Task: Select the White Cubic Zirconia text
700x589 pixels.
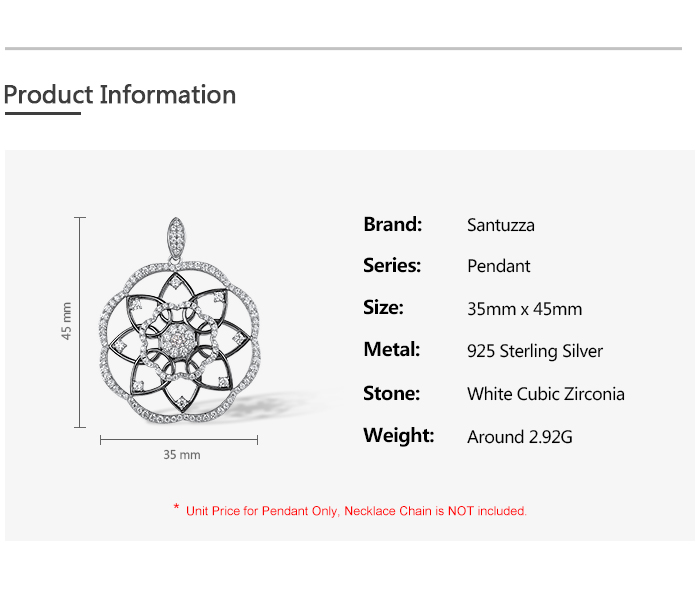Action: click(545, 394)
